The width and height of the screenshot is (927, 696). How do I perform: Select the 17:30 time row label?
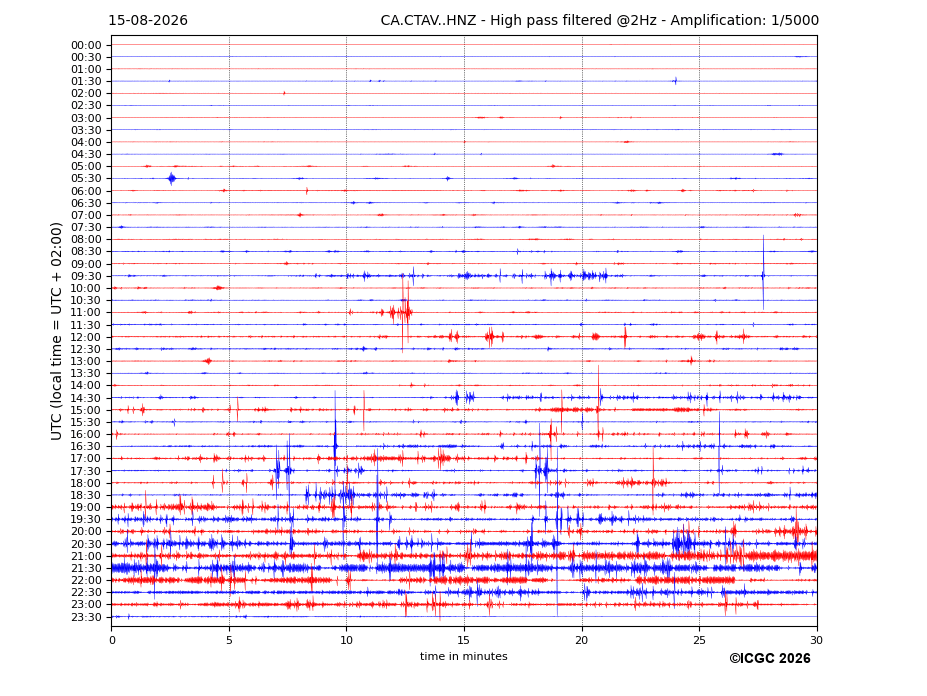[x=86, y=471]
